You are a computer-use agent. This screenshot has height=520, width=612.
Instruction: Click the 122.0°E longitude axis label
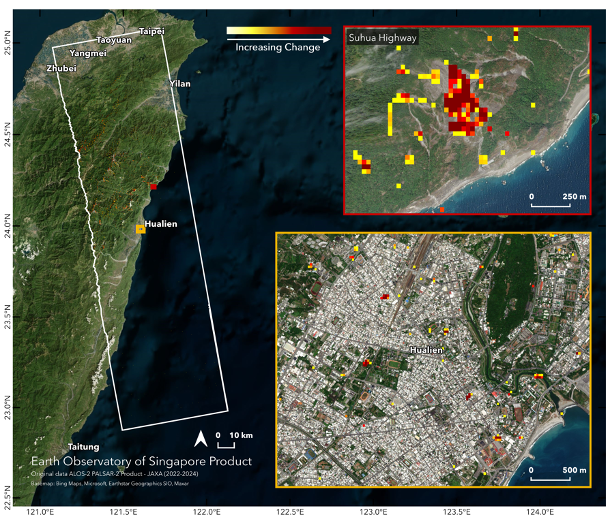click(x=207, y=512)
